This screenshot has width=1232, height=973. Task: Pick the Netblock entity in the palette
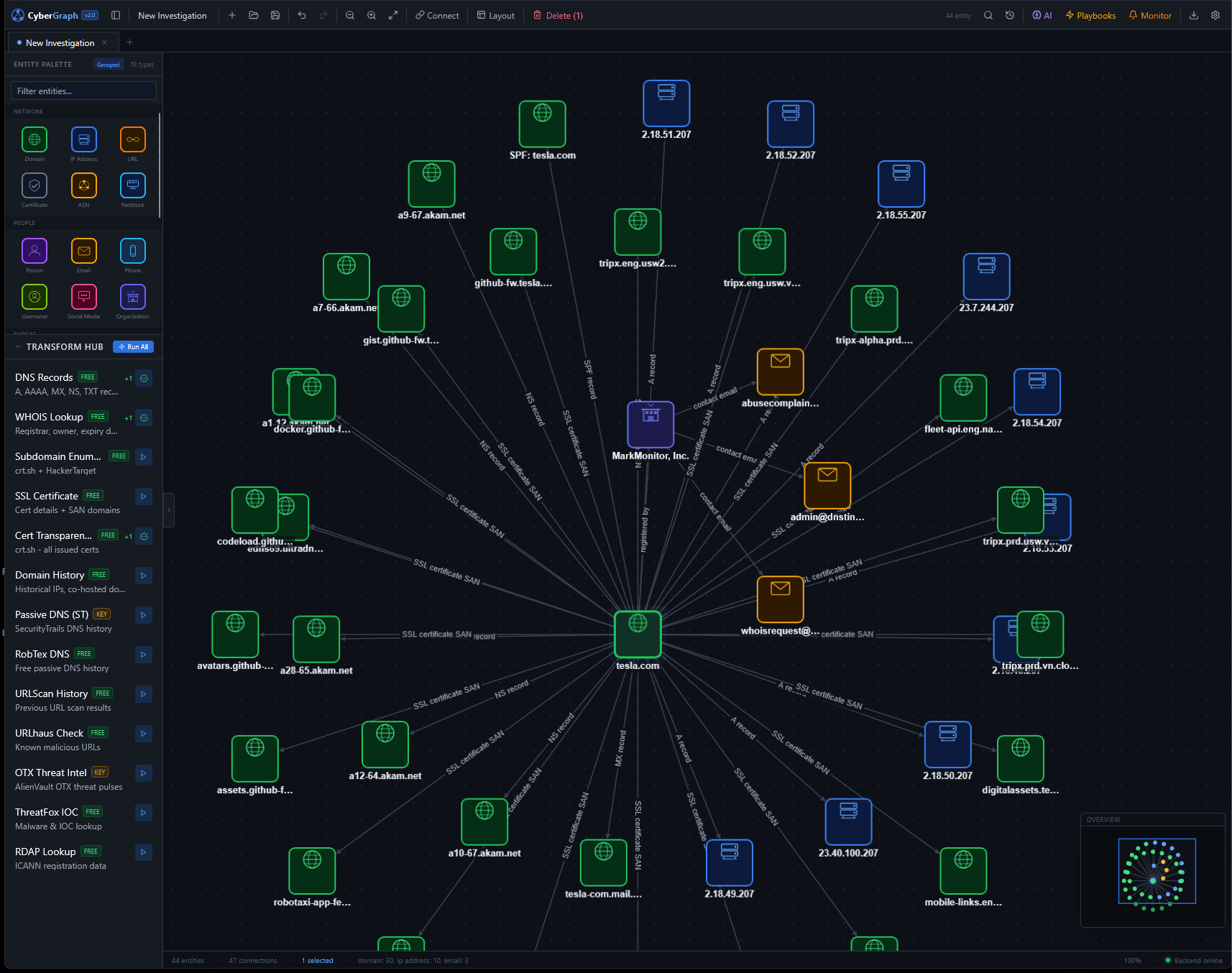tap(133, 190)
